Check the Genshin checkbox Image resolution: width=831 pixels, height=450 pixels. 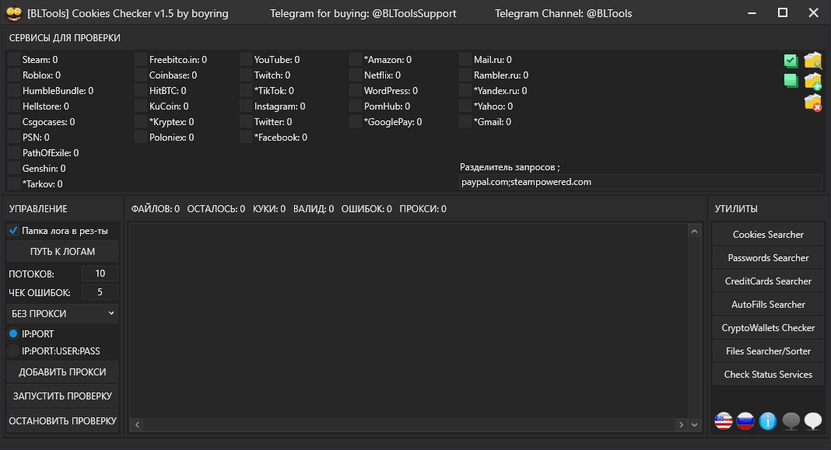[x=14, y=168]
